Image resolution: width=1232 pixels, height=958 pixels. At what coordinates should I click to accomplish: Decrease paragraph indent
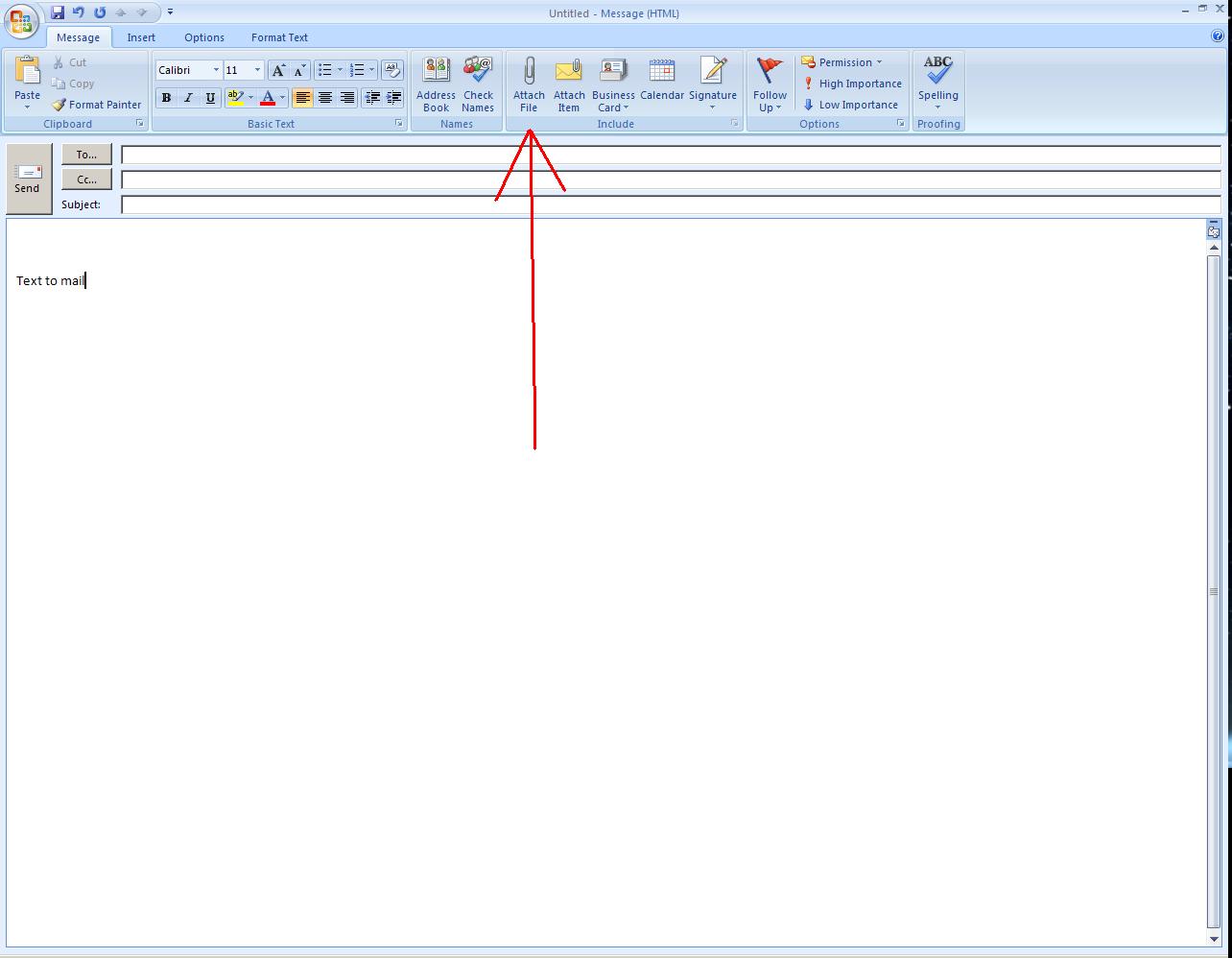[x=371, y=98]
